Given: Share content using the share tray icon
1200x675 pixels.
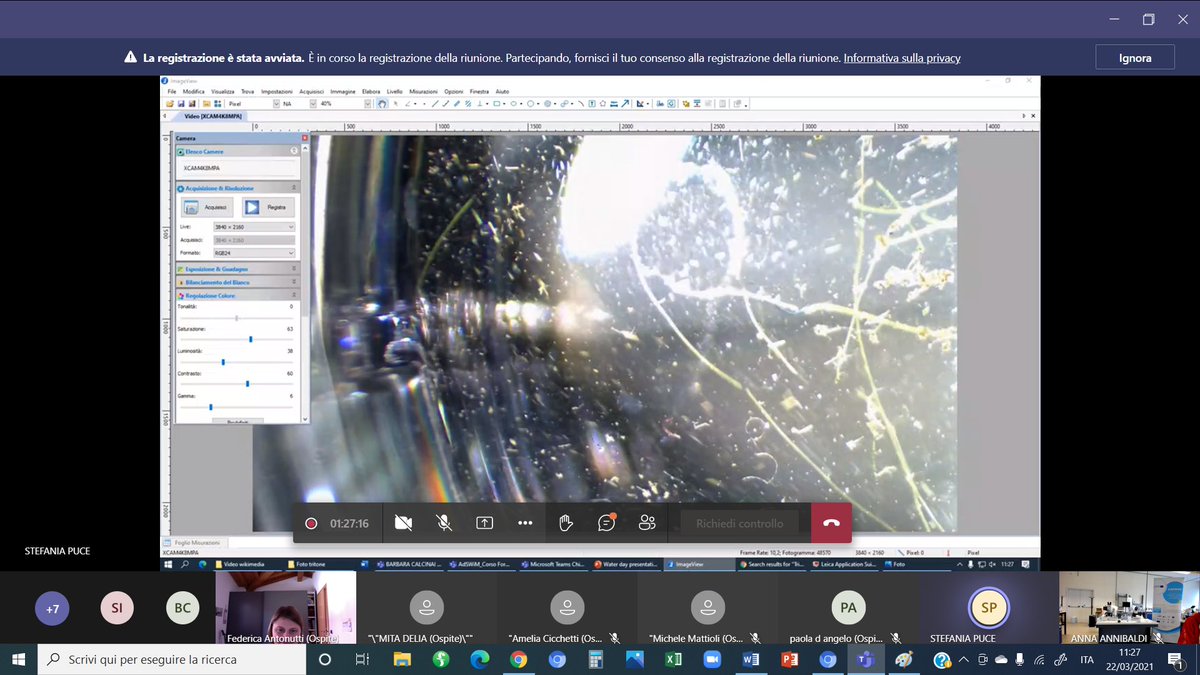Looking at the screenshot, I should 485,523.
